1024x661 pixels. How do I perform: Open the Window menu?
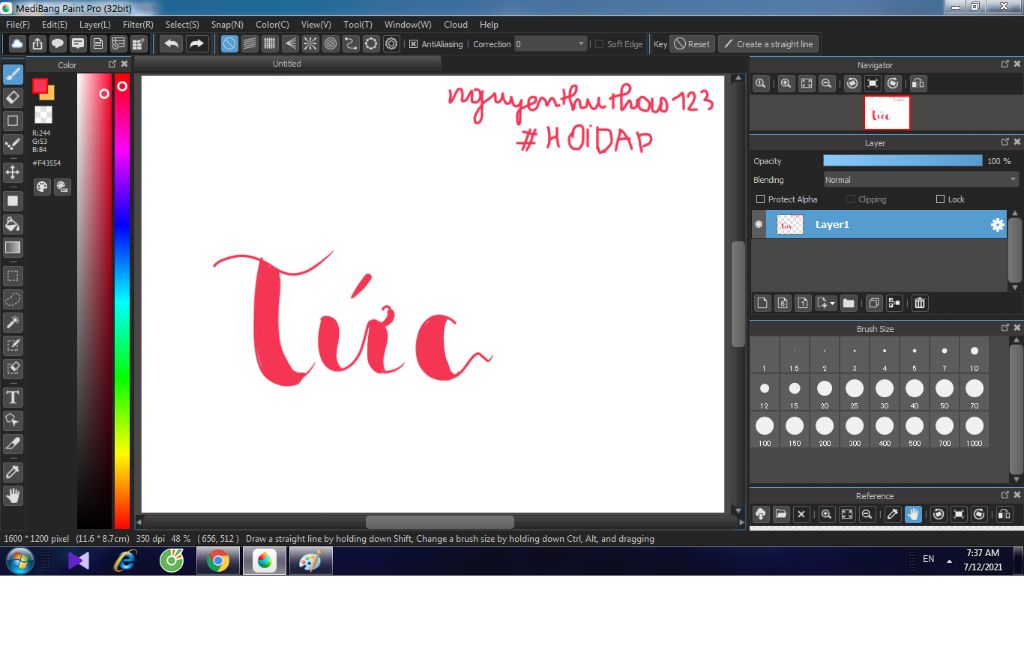[408, 24]
